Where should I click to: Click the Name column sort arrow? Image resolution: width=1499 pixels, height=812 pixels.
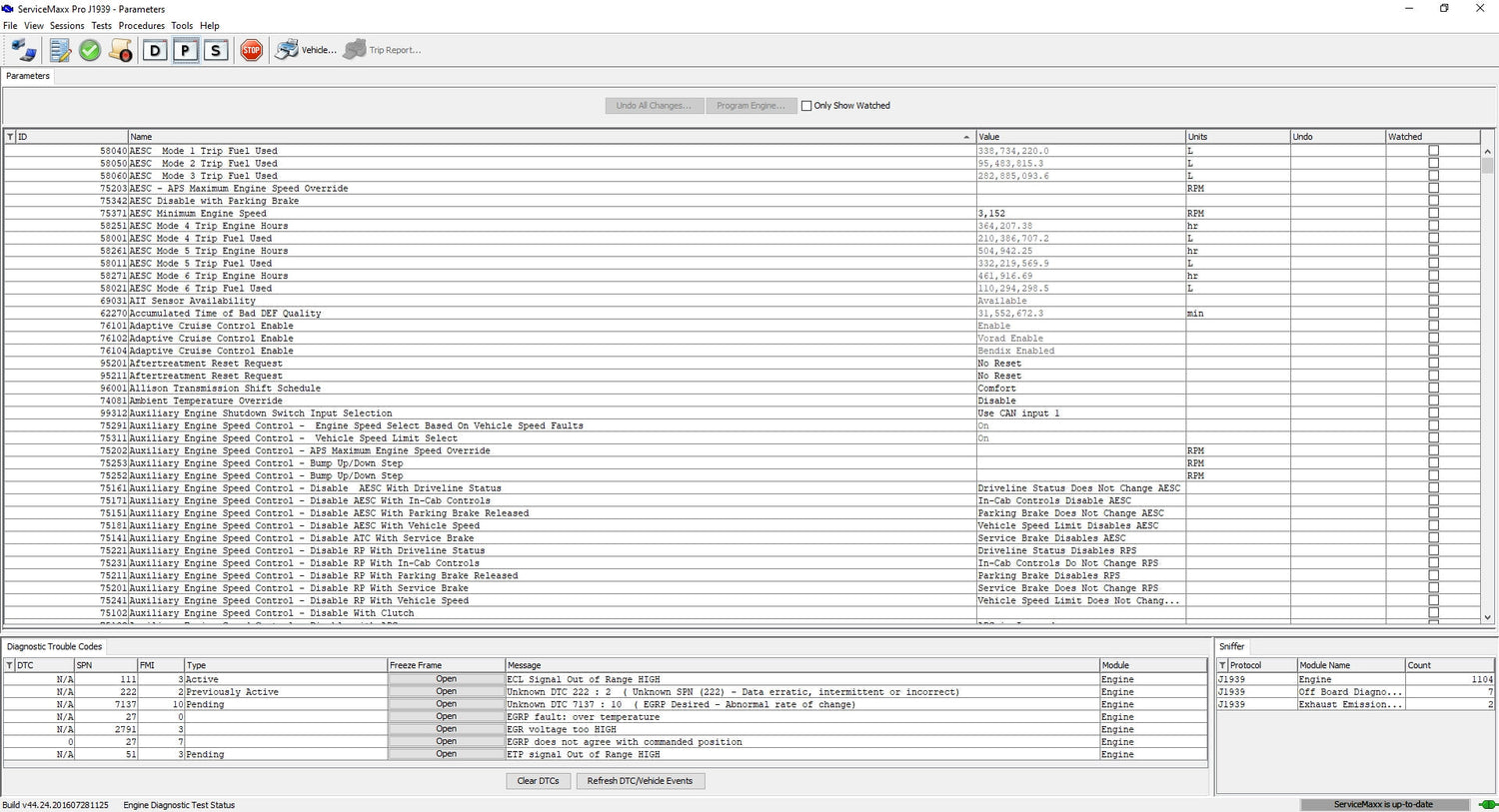966,137
